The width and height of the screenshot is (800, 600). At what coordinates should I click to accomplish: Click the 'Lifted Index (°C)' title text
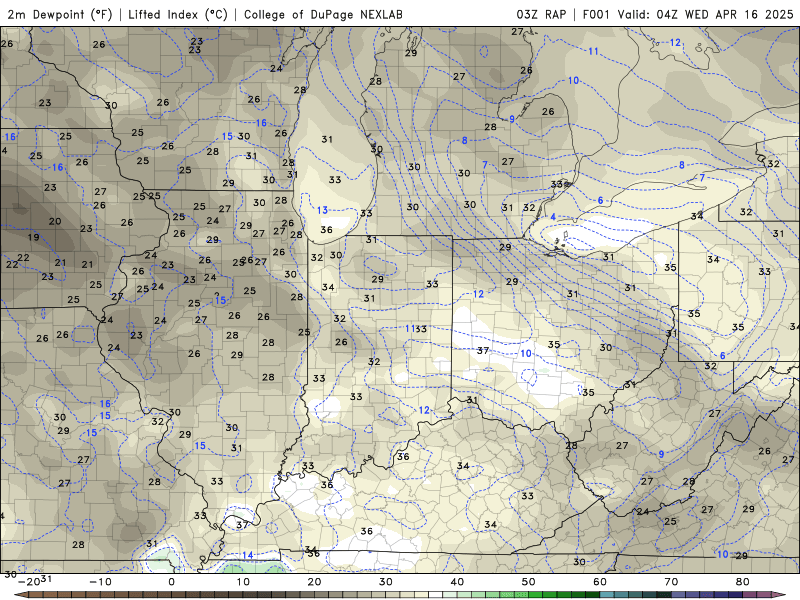[x=178, y=14]
